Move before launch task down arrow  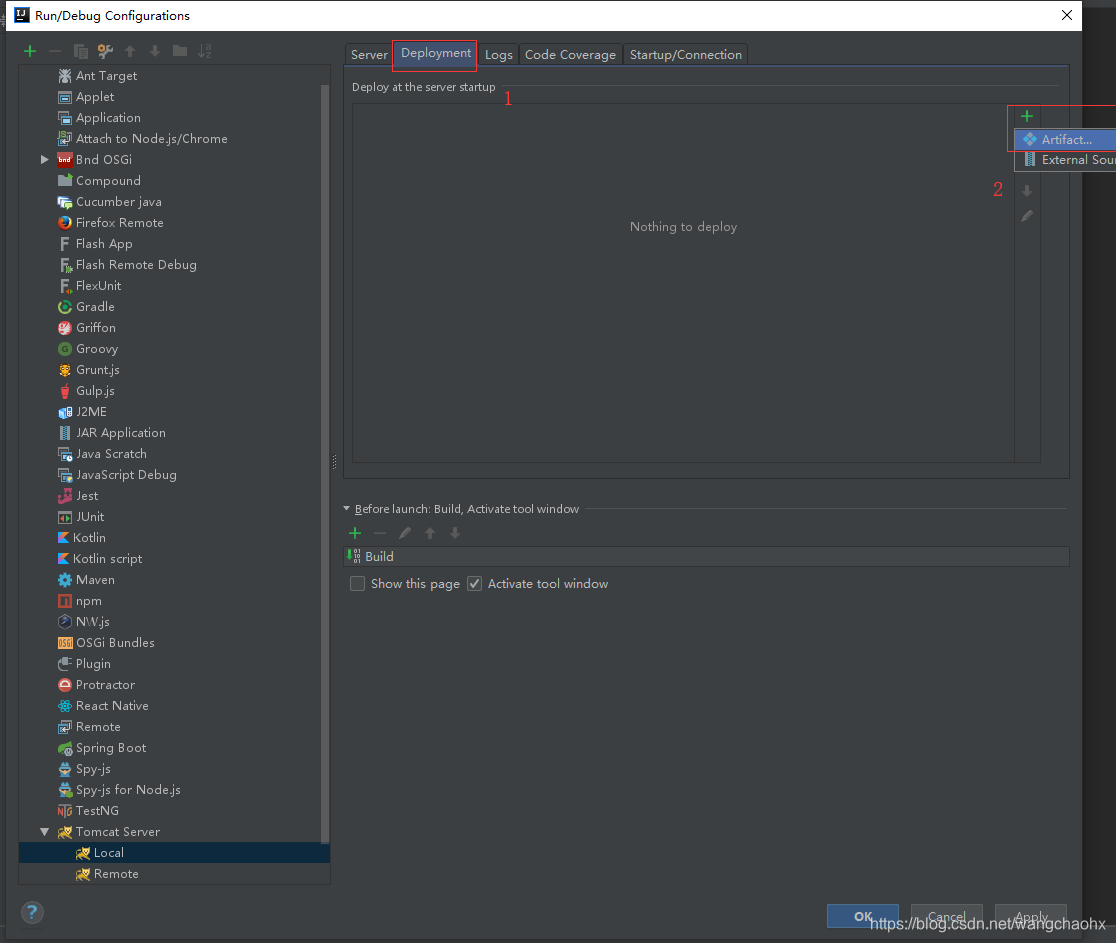(x=455, y=533)
